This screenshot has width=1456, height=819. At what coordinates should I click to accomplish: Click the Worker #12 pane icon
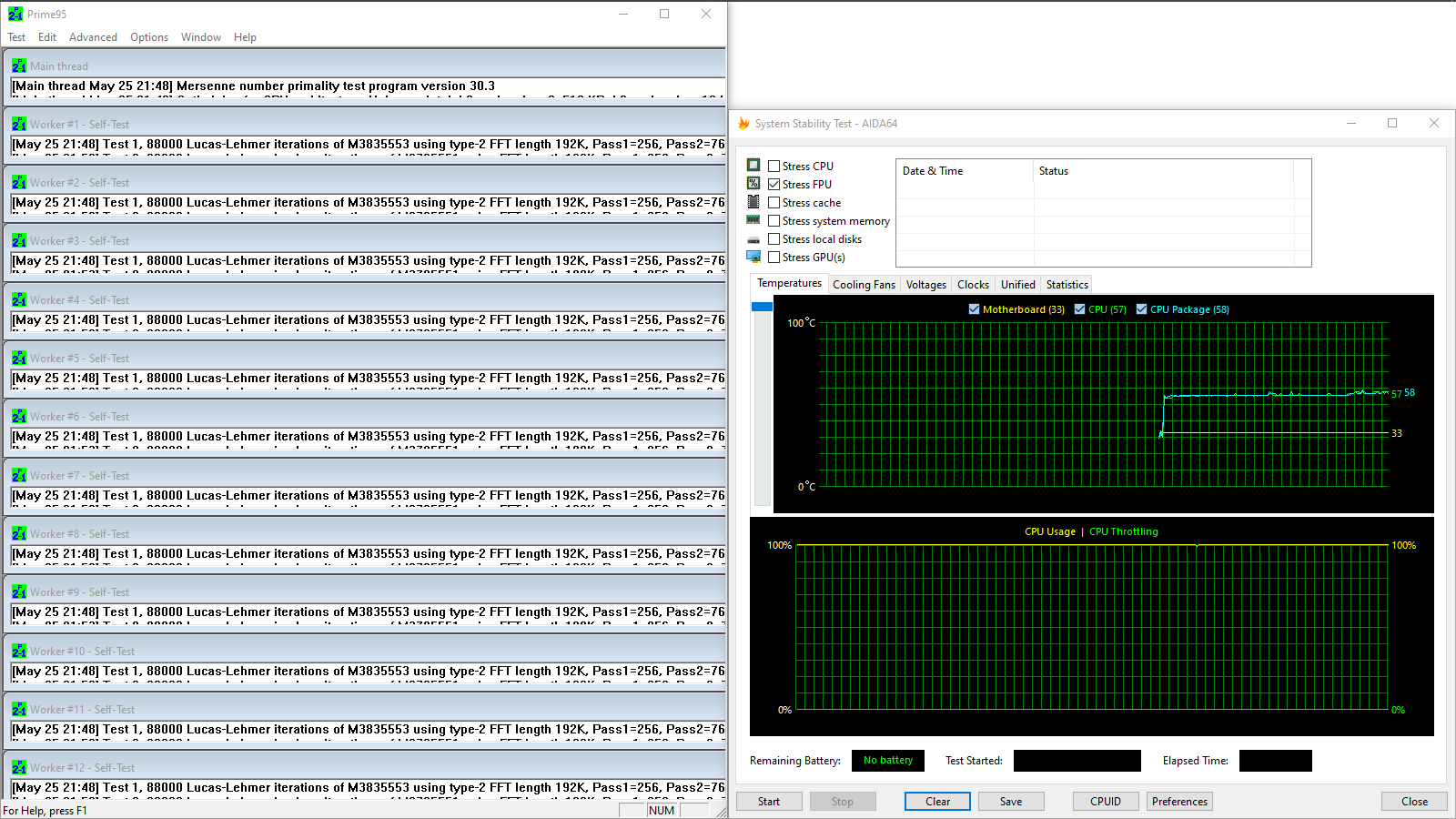[x=19, y=767]
